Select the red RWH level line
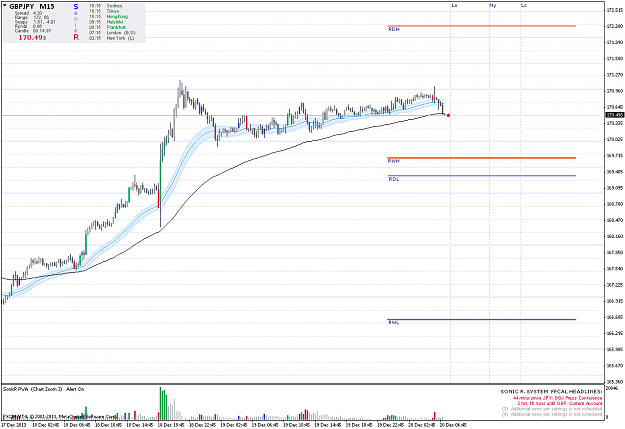 pos(482,158)
